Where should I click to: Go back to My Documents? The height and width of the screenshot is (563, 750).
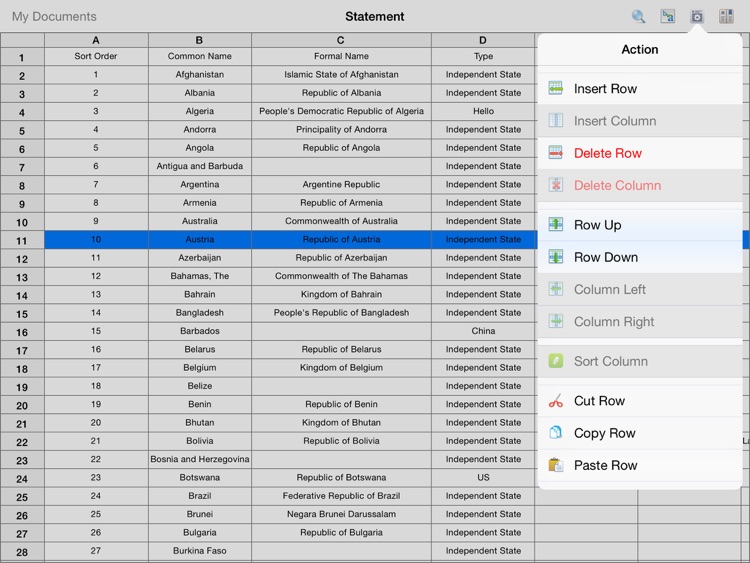(54, 16)
